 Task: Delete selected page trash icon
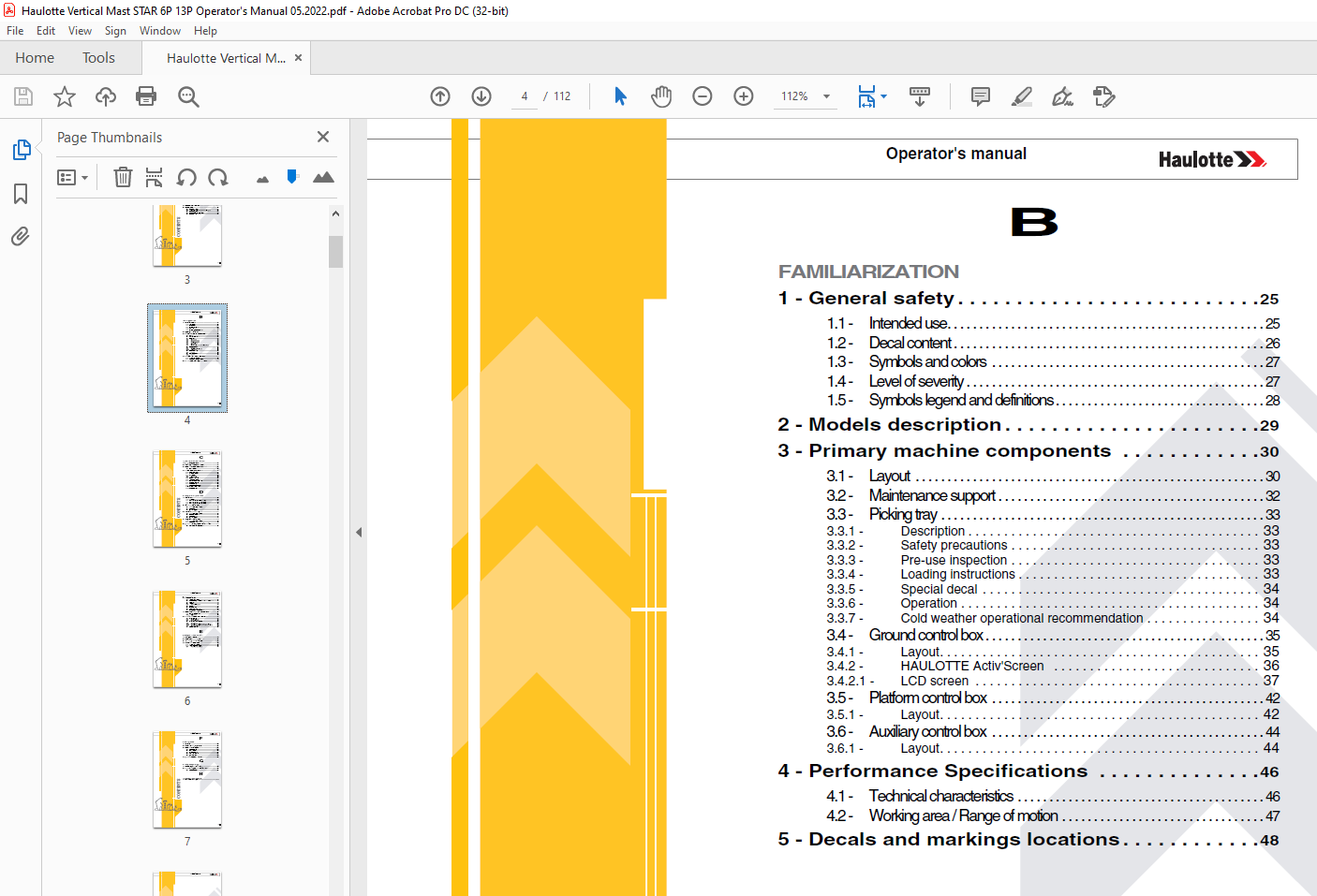coord(123,177)
